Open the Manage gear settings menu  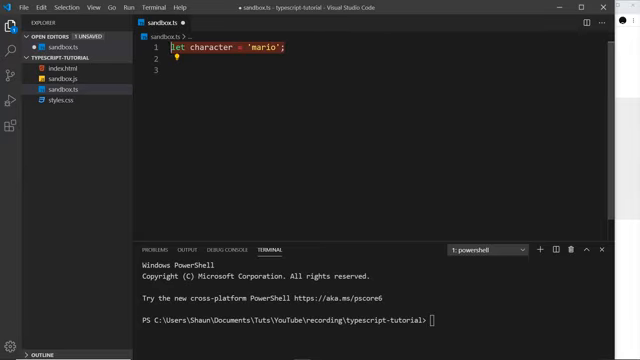coord(10,347)
